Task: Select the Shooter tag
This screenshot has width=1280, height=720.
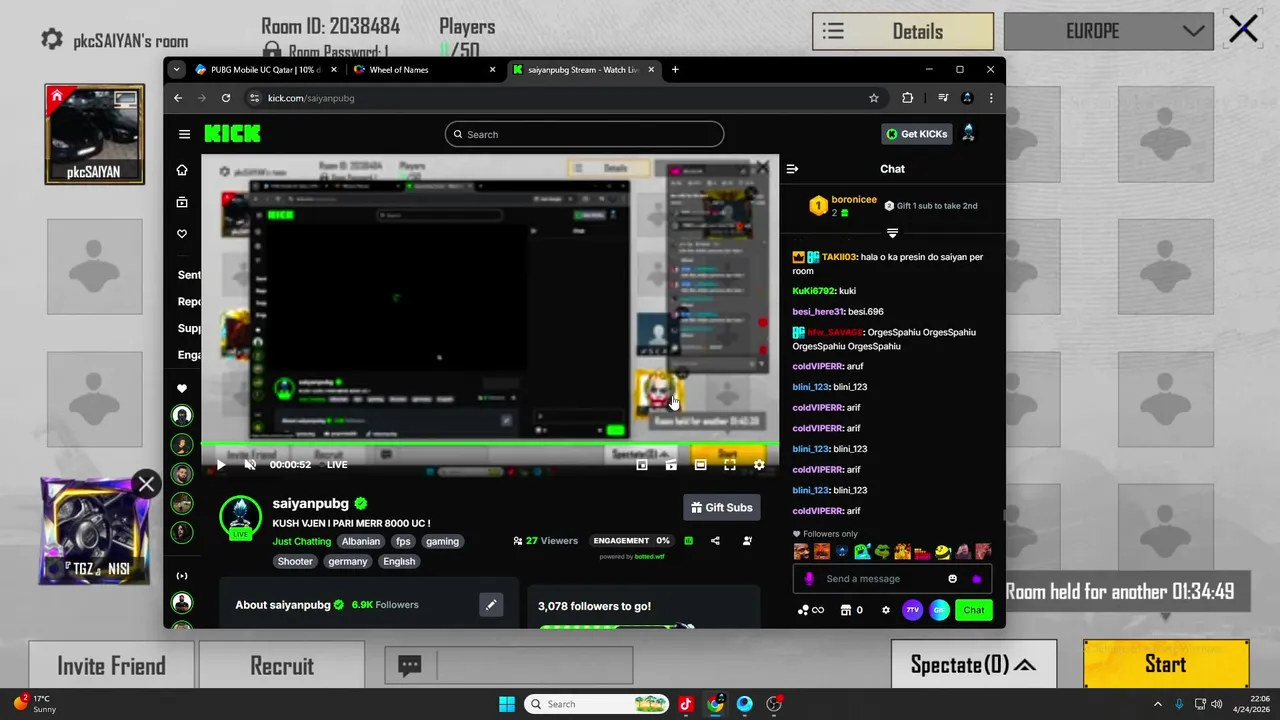Action: pos(295,561)
